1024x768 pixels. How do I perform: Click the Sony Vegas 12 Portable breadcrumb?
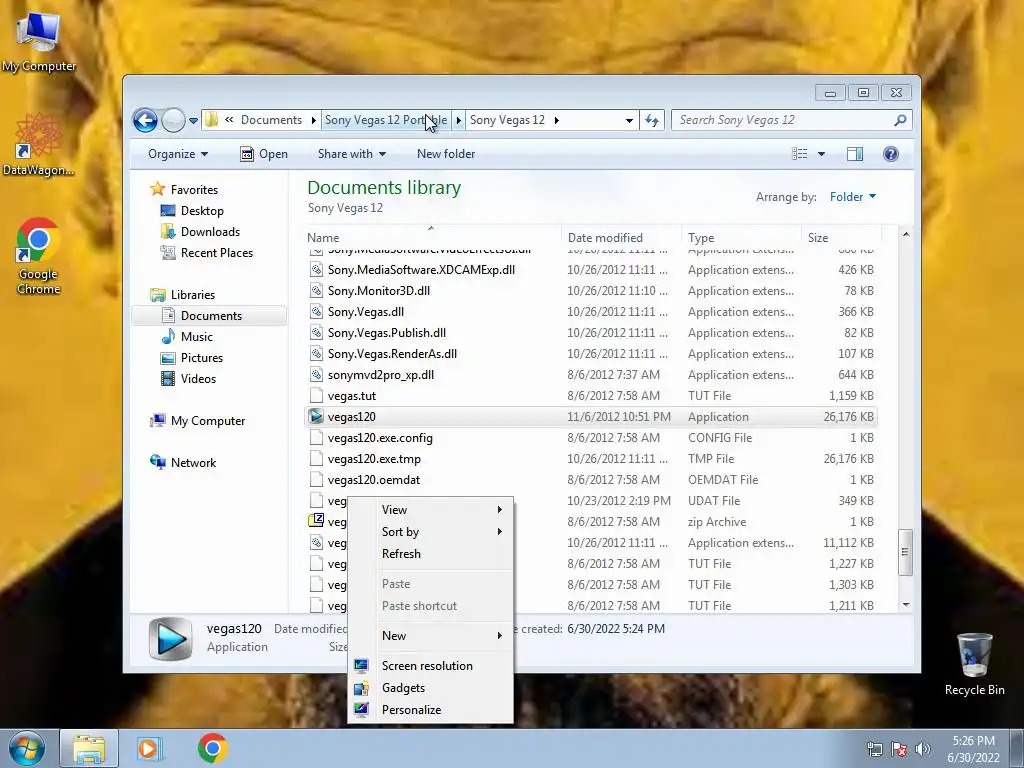pos(386,120)
